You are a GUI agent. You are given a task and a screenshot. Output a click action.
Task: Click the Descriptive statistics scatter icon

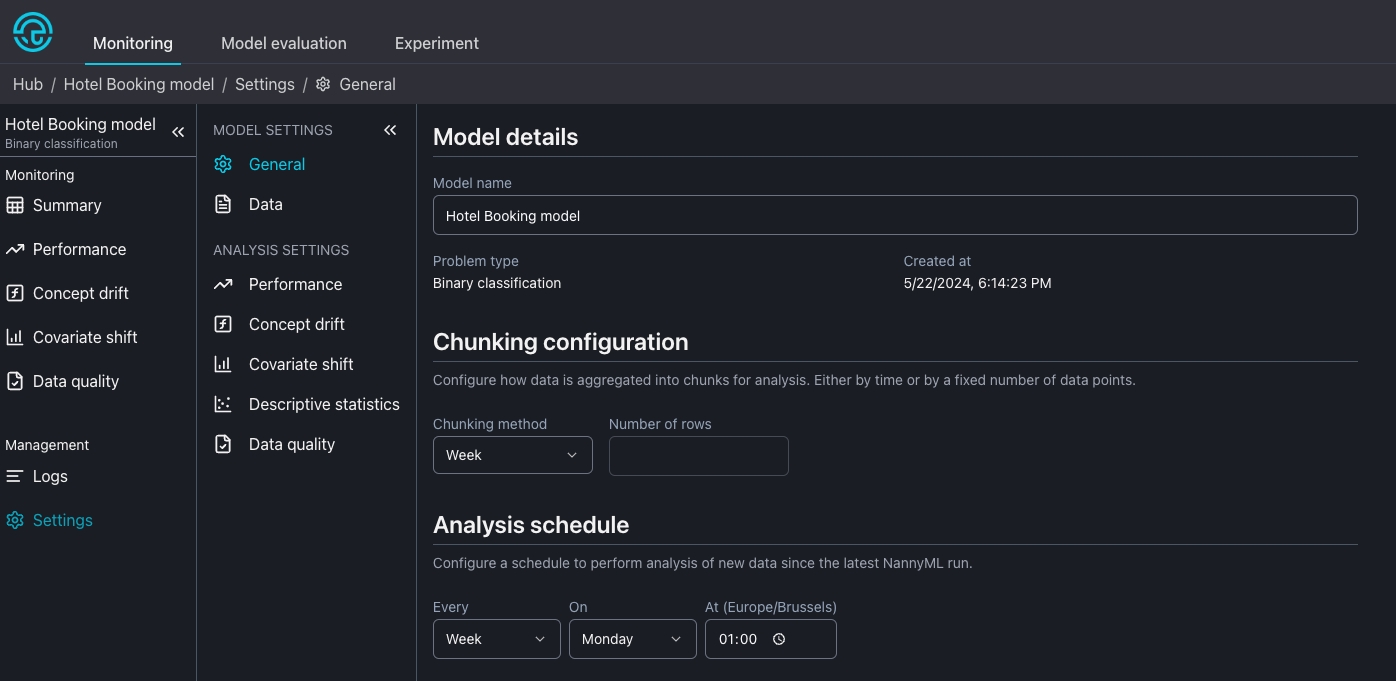[x=223, y=404]
